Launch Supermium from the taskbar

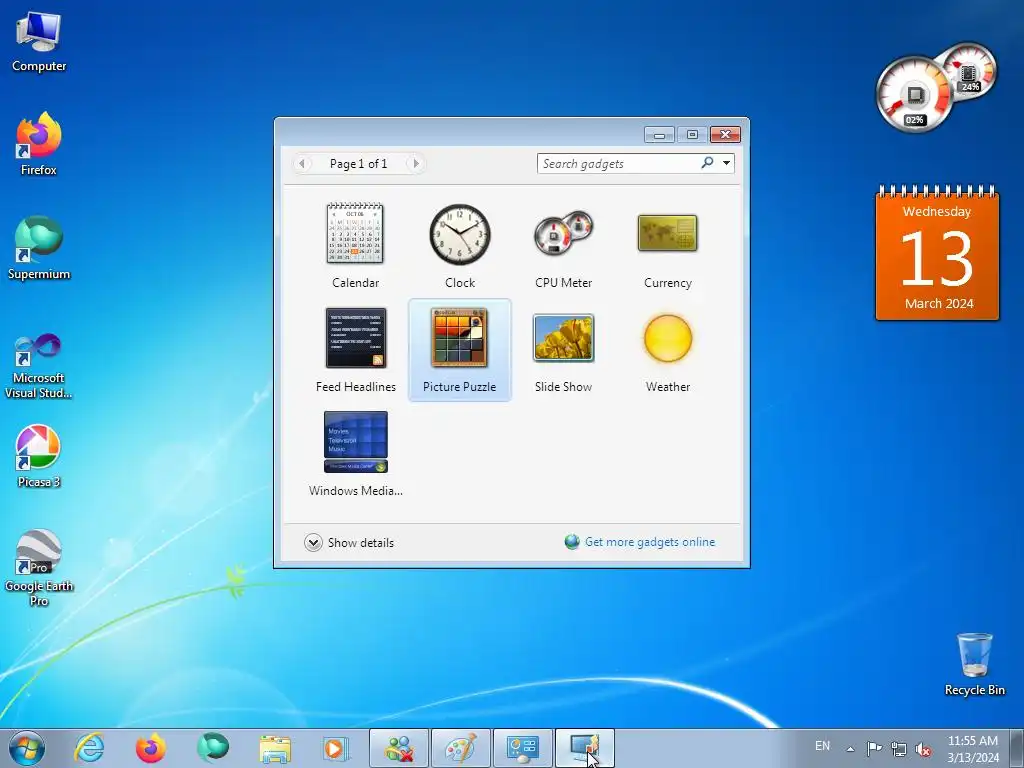(213, 748)
